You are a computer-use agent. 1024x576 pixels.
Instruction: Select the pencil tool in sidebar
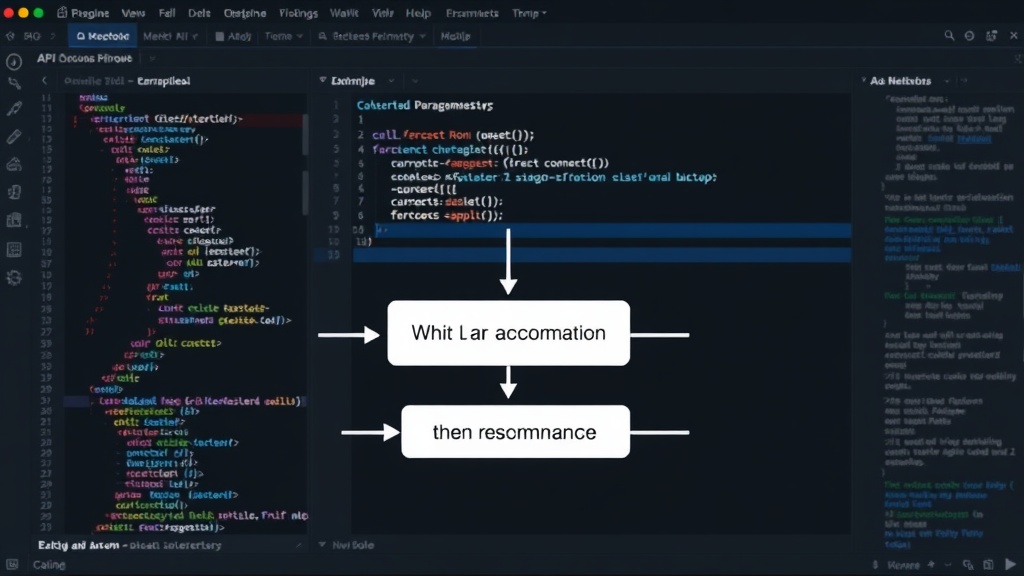click(x=14, y=136)
